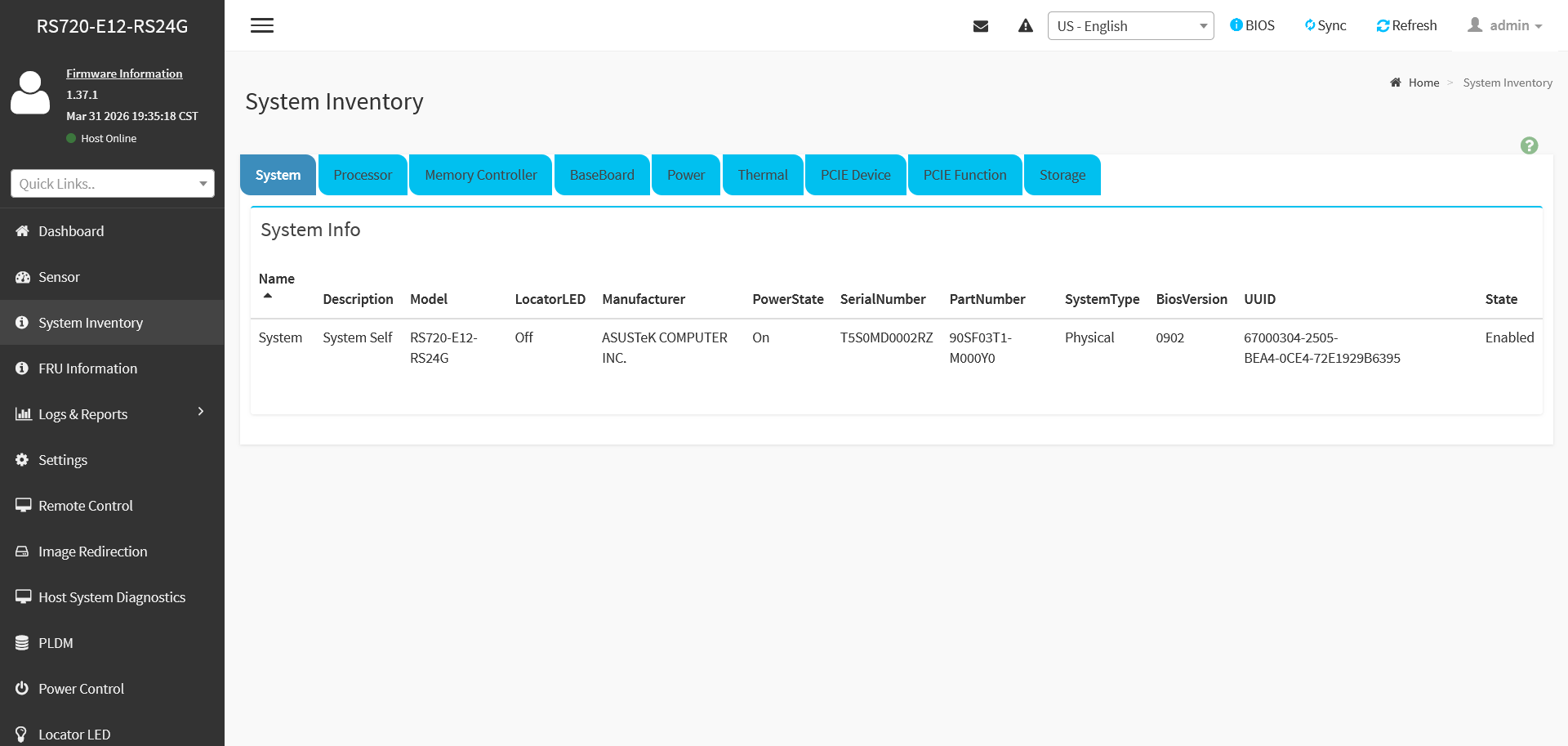Image resolution: width=1568 pixels, height=746 pixels.
Task: Switch to the BaseBoard tab
Action: click(x=602, y=175)
